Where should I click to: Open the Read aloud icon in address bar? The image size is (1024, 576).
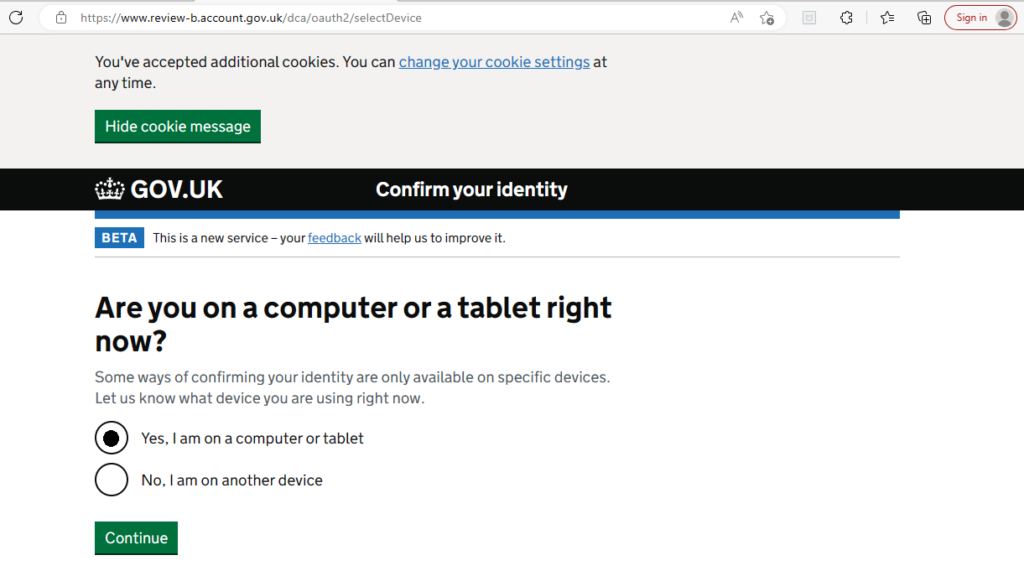coord(736,18)
